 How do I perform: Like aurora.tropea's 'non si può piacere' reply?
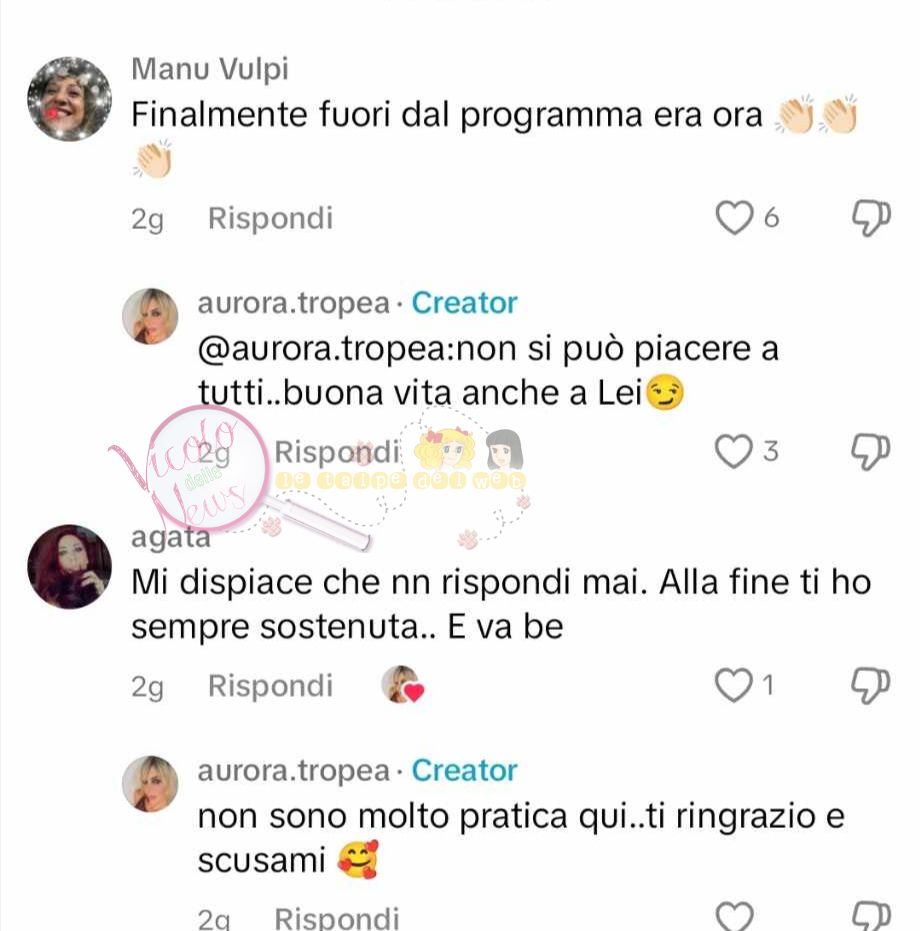[734, 451]
